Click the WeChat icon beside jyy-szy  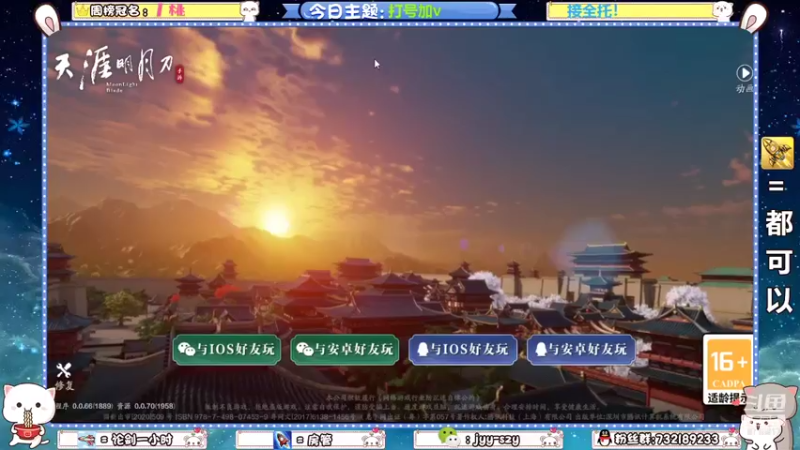pyautogui.click(x=448, y=437)
